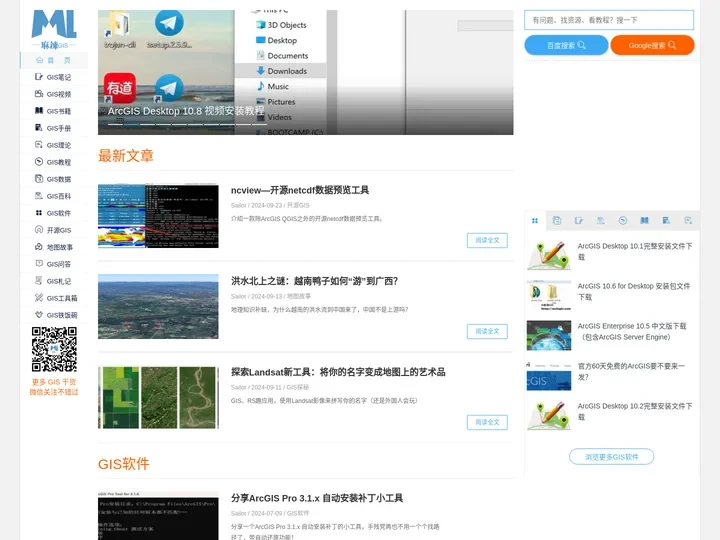
Task: Click the WeChat QR code in sidebar
Action: tap(54, 349)
